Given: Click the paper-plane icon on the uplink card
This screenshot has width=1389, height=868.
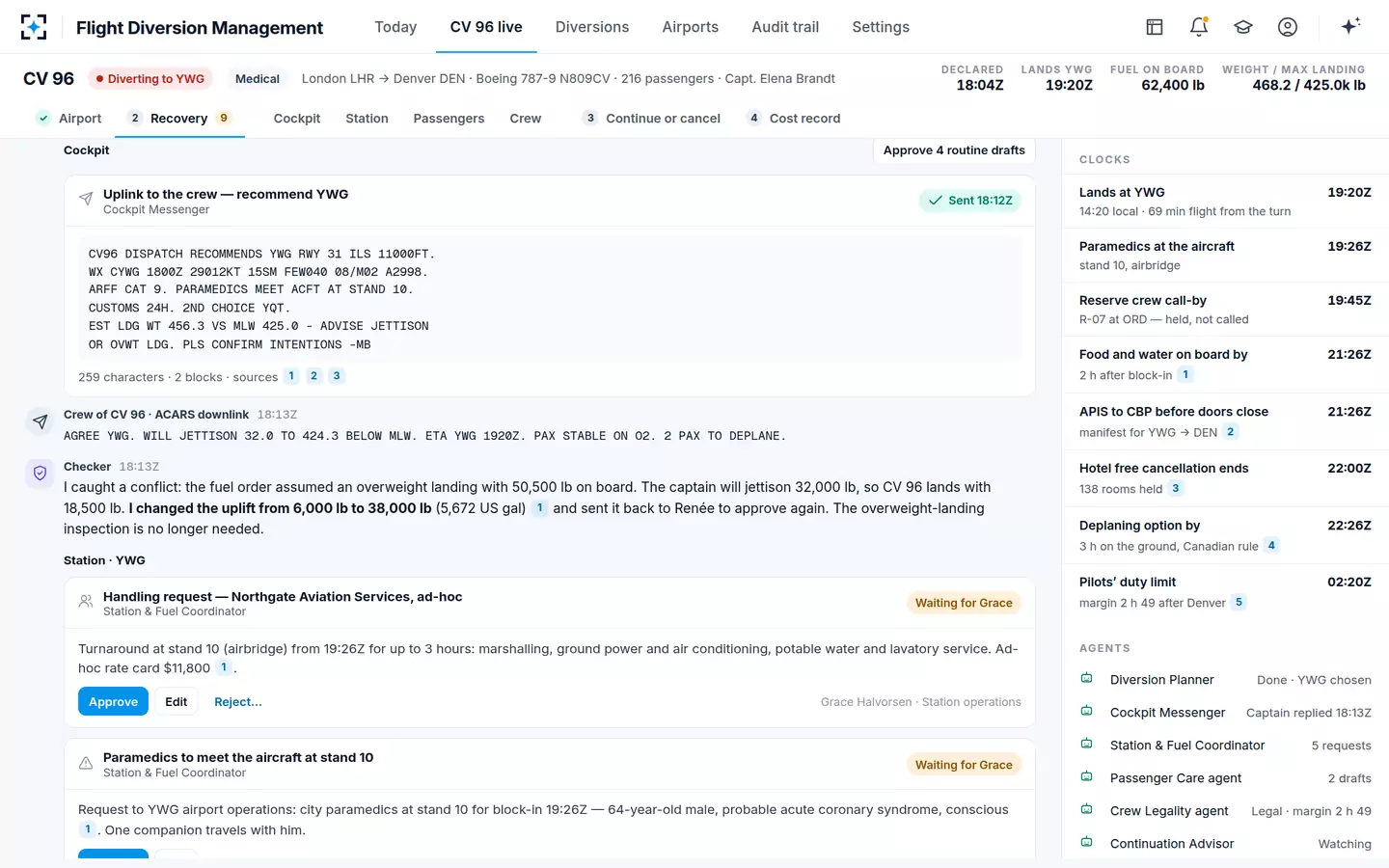Looking at the screenshot, I should point(86,200).
